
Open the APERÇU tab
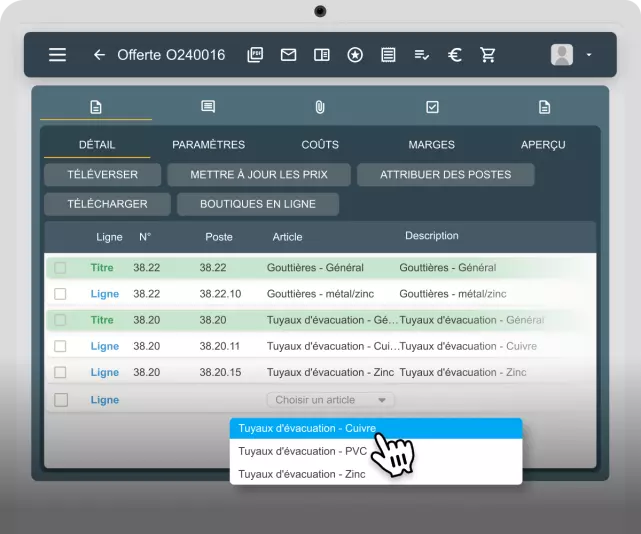[543, 145]
